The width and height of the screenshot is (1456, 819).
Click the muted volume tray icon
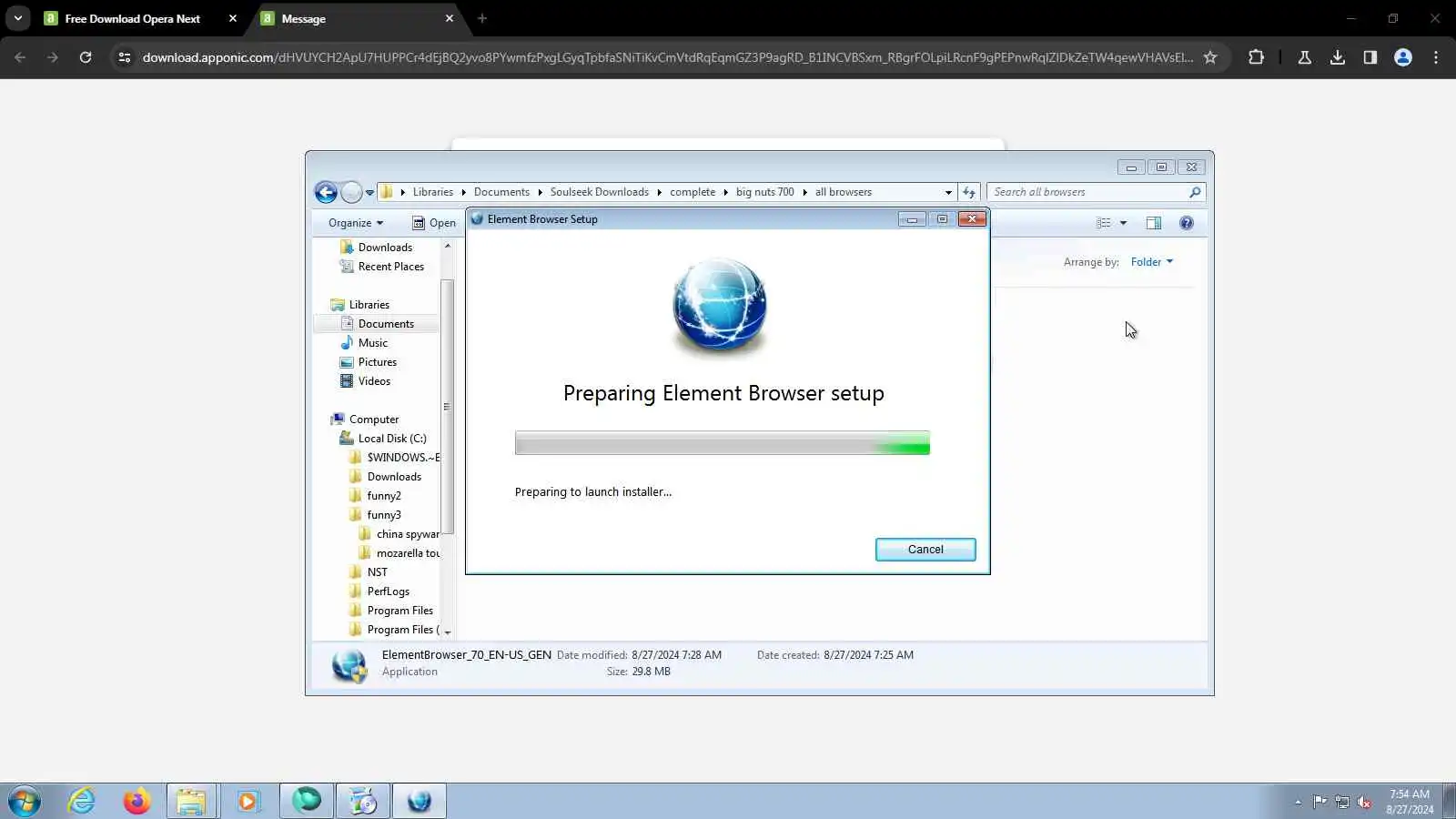click(x=1364, y=802)
